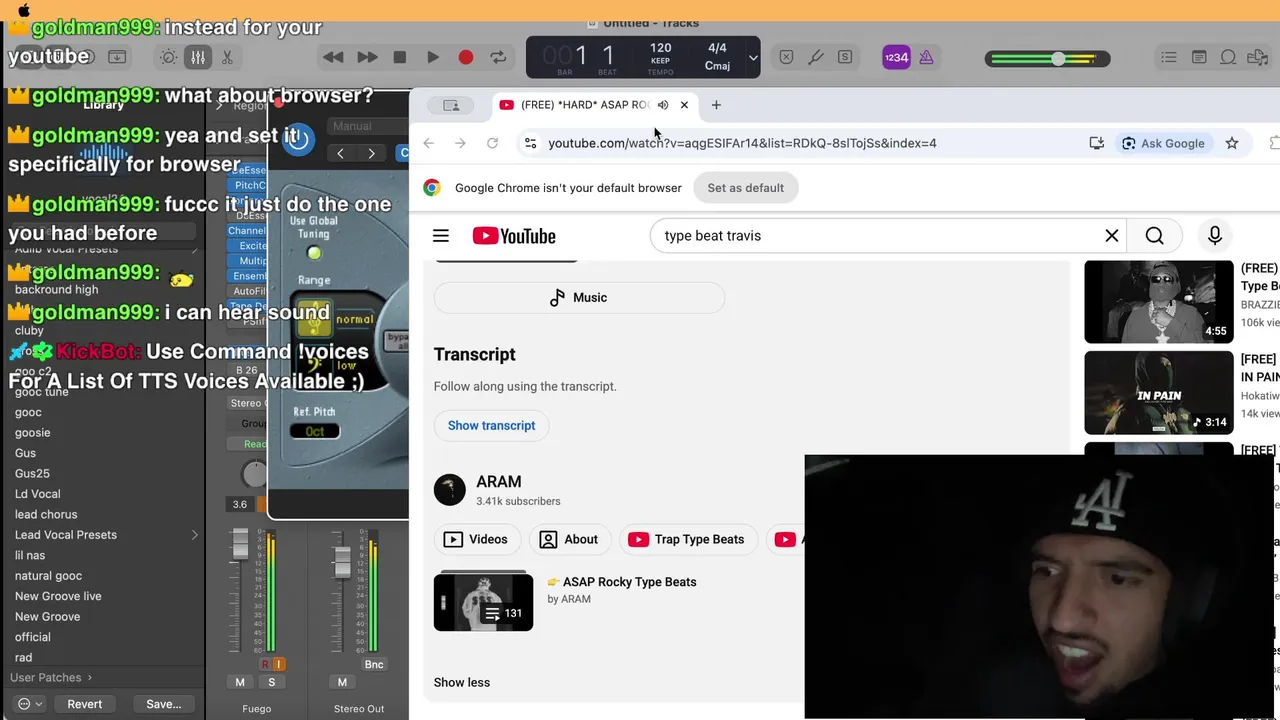The width and height of the screenshot is (1280, 720).
Task: Select the low range bass clef button
Action: [313, 367]
